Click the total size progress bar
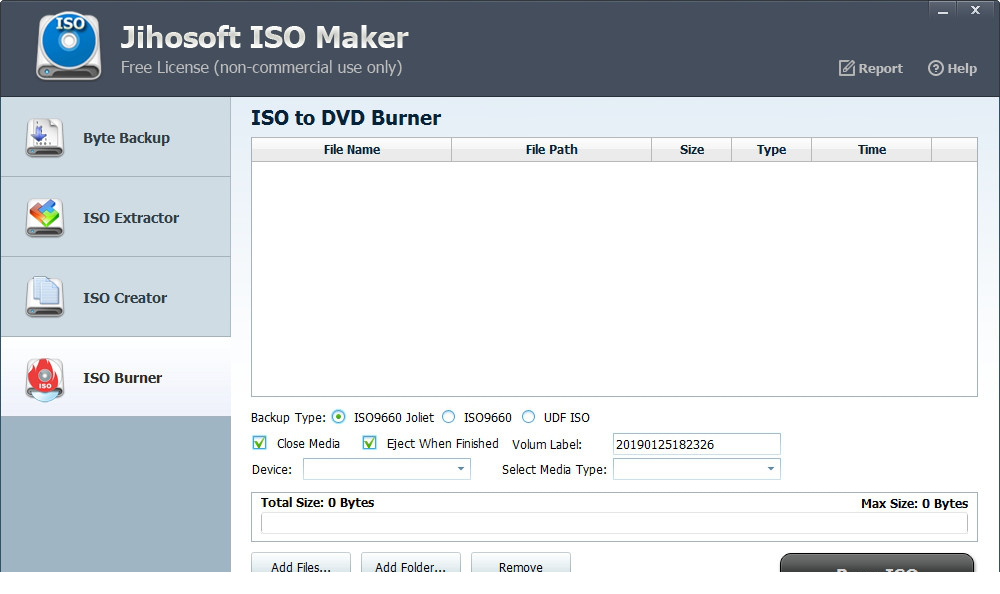 tap(614, 523)
